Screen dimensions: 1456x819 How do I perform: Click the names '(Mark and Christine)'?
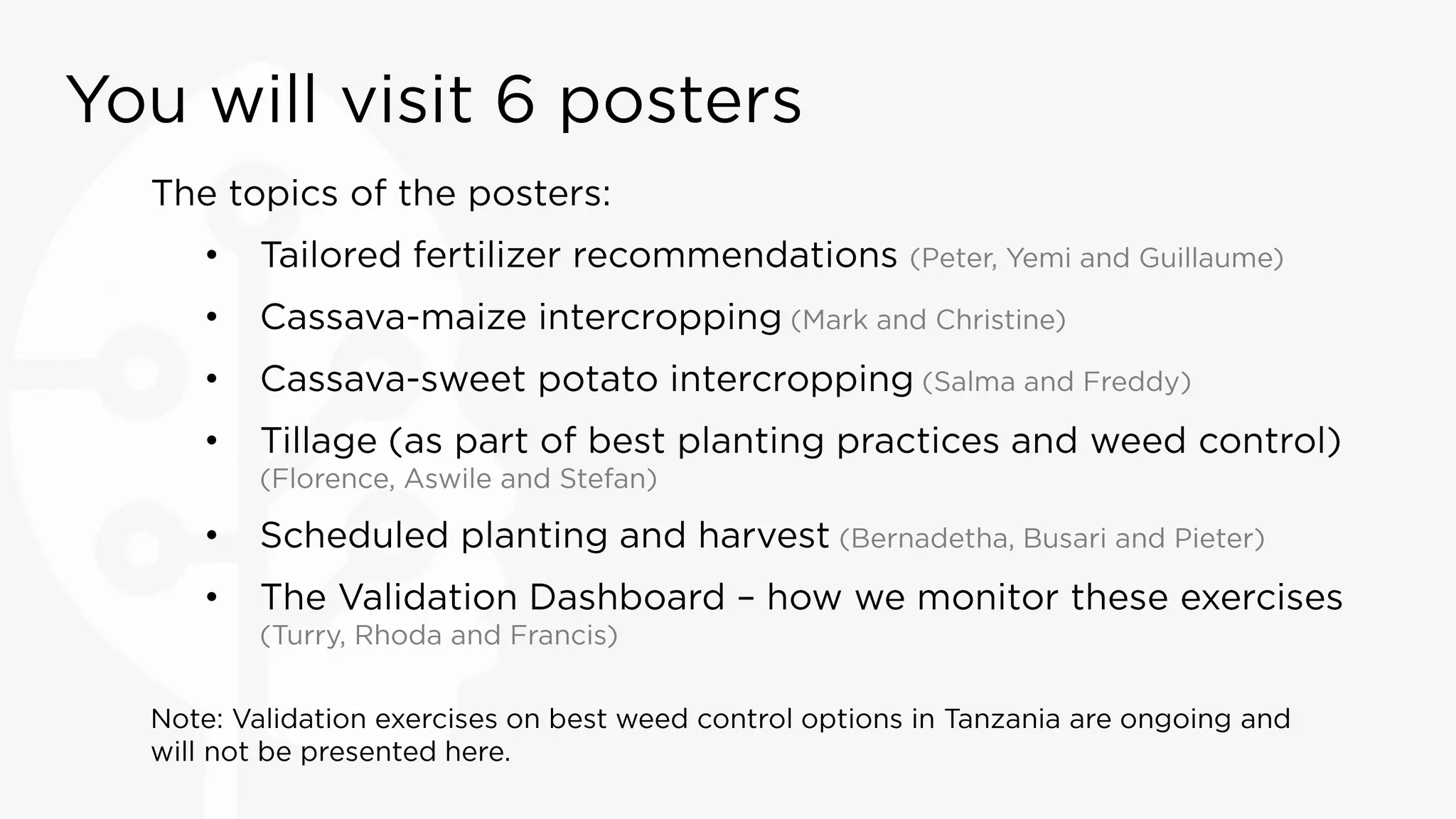[x=928, y=320]
